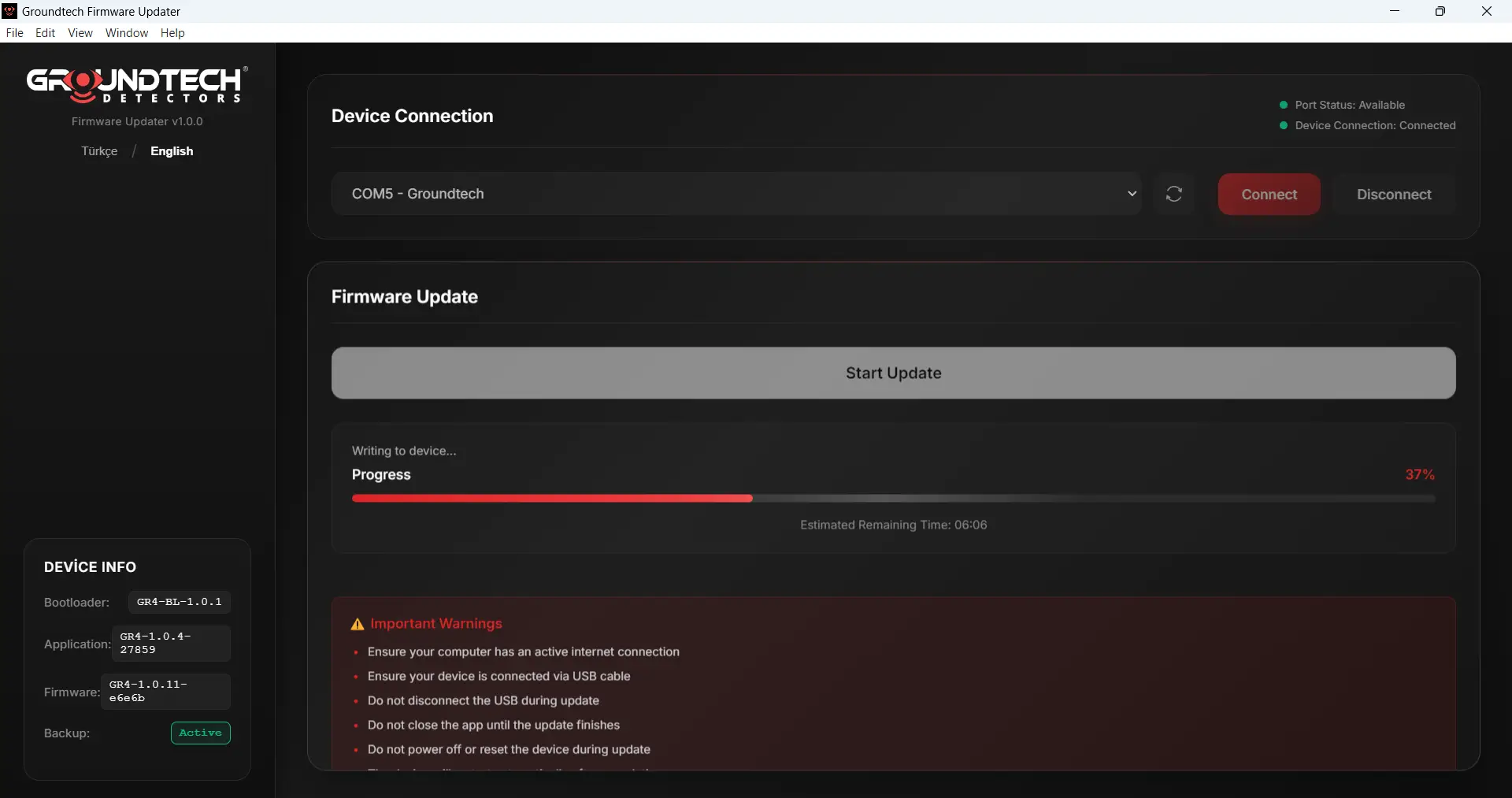Maximize the Firmware Updater window

1440,11
